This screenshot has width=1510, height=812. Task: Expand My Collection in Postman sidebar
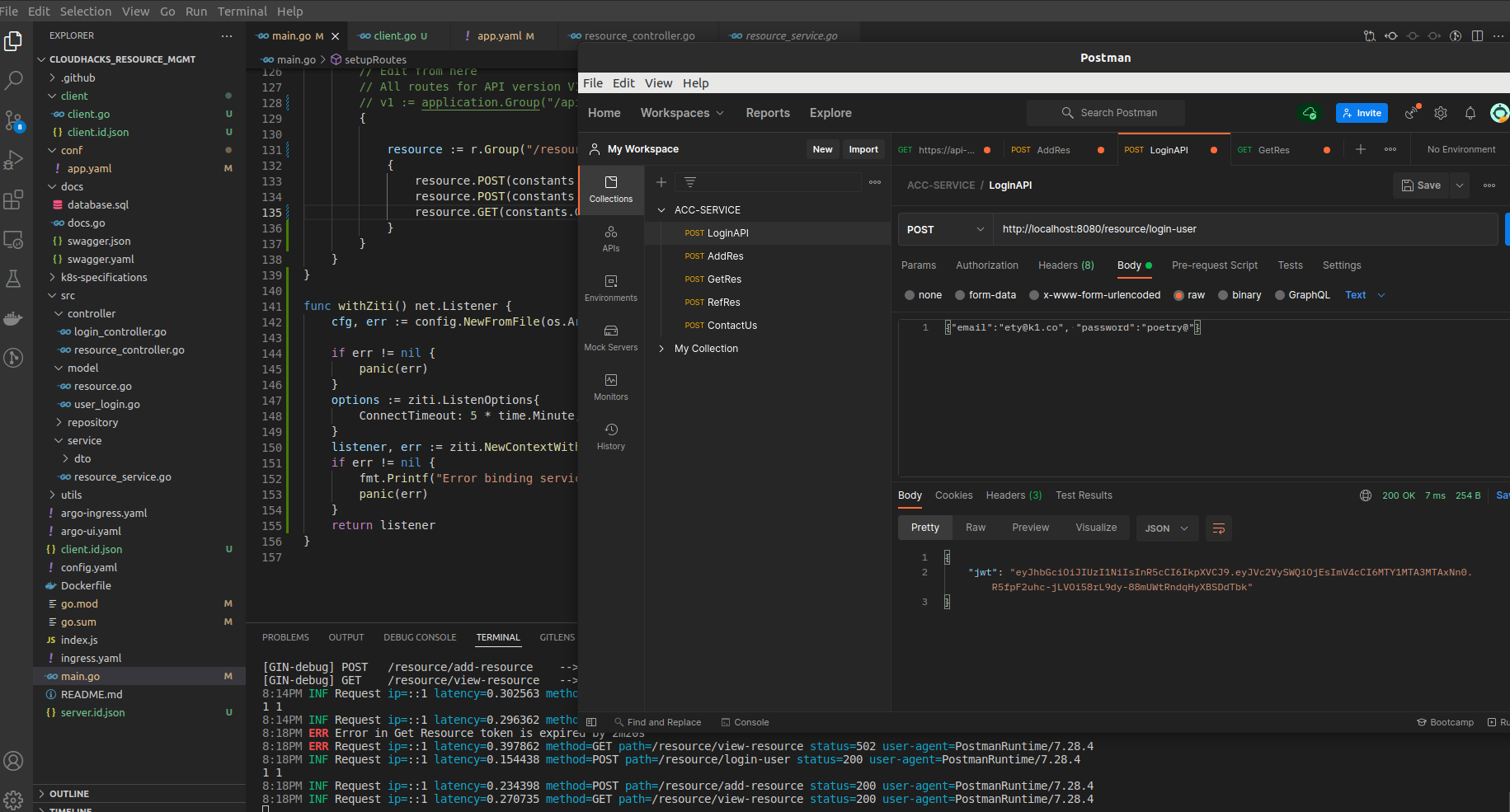coord(661,349)
